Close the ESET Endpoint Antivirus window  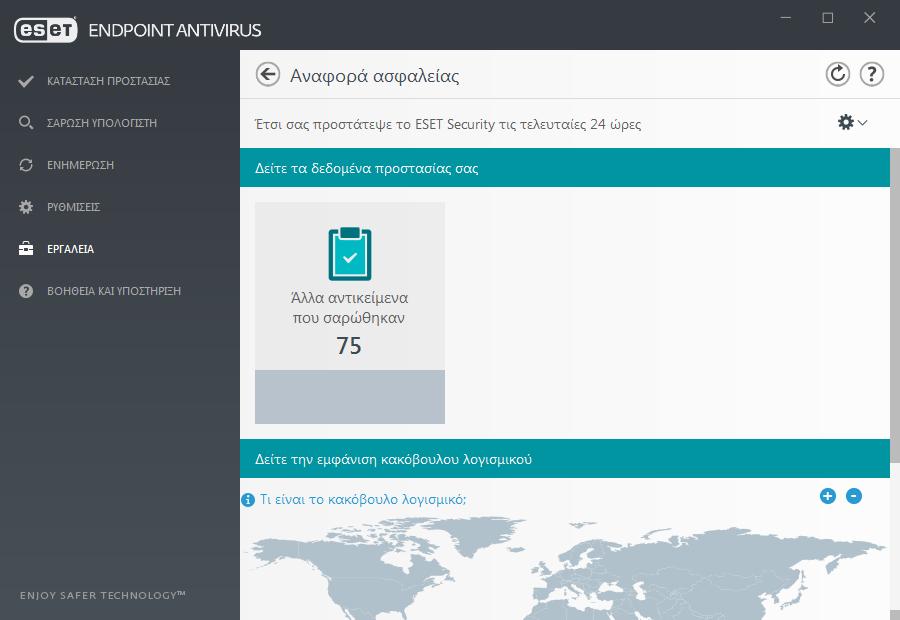click(x=870, y=18)
